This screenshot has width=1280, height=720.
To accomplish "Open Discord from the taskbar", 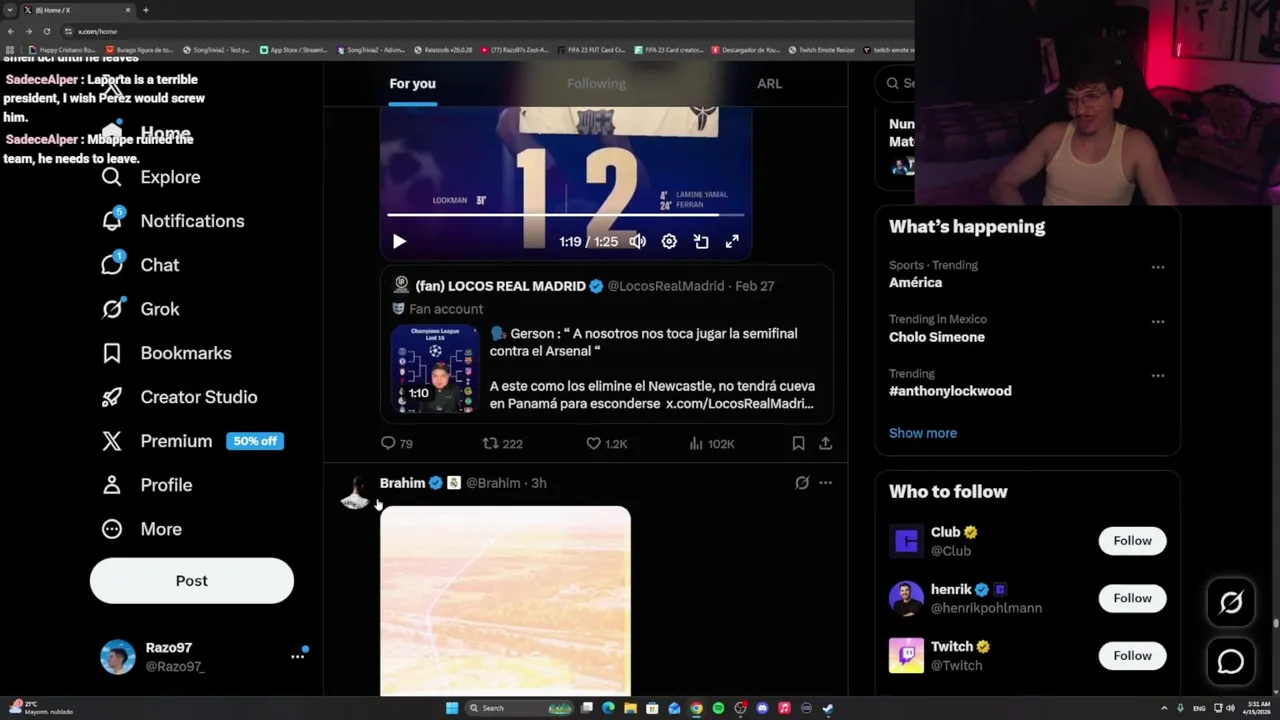I will pyautogui.click(x=762, y=708).
